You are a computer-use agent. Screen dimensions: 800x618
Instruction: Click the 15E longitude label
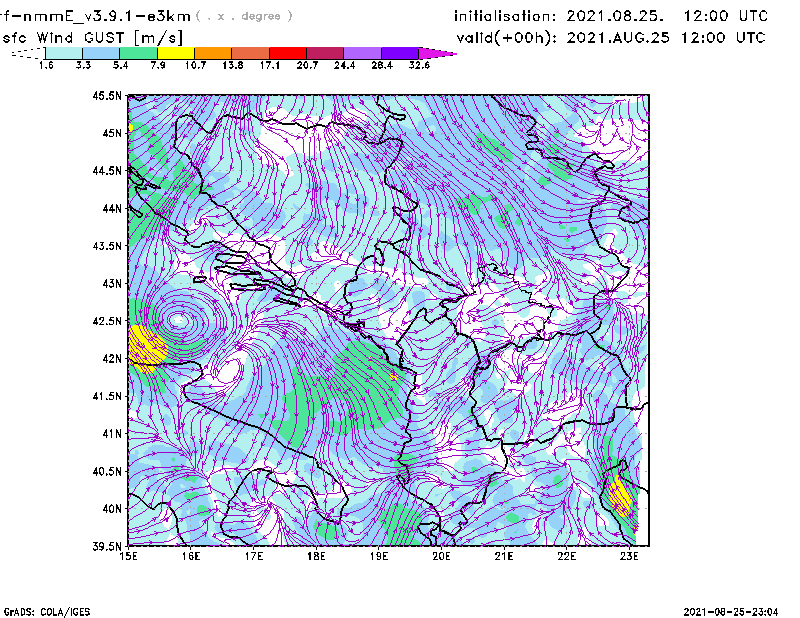click(128, 556)
